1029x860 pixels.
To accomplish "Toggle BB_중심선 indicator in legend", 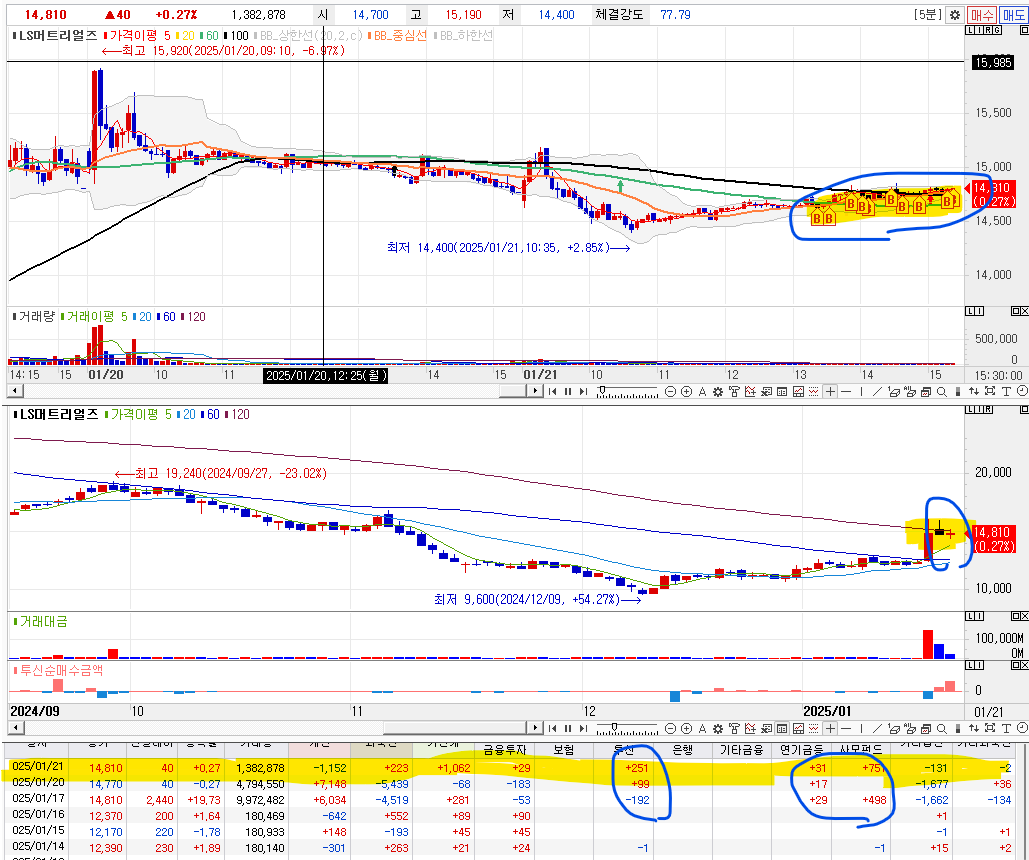I will click(x=397, y=35).
